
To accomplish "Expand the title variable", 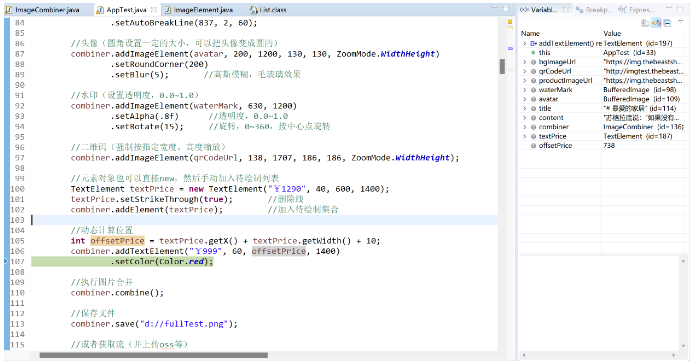I will click(524, 108).
